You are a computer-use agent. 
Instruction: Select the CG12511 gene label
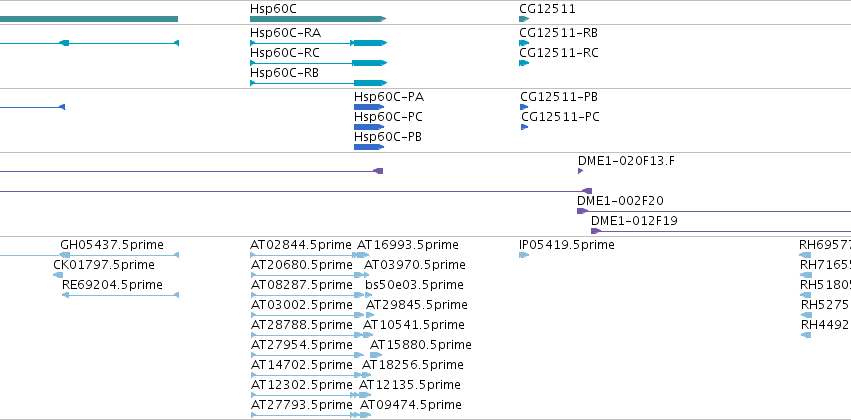click(x=547, y=9)
